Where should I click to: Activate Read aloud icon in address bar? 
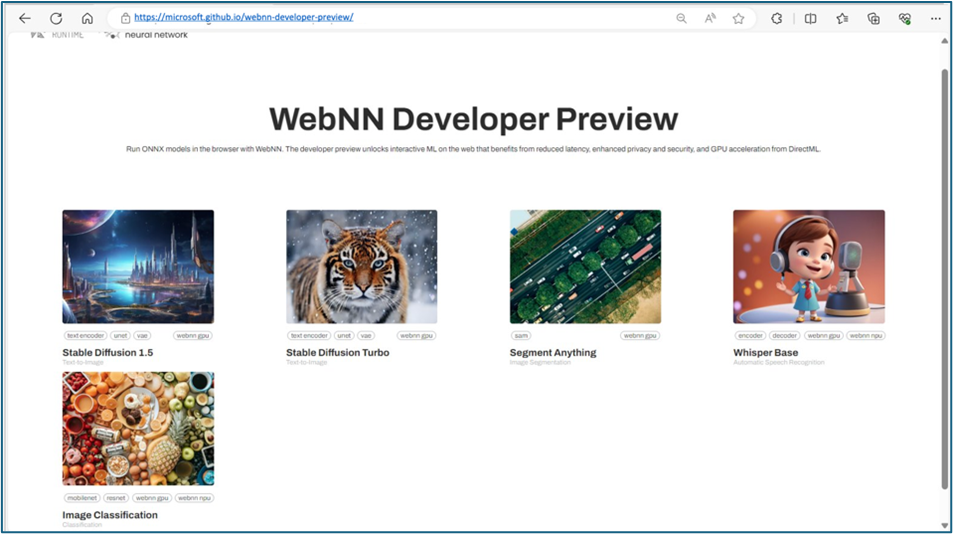point(710,18)
